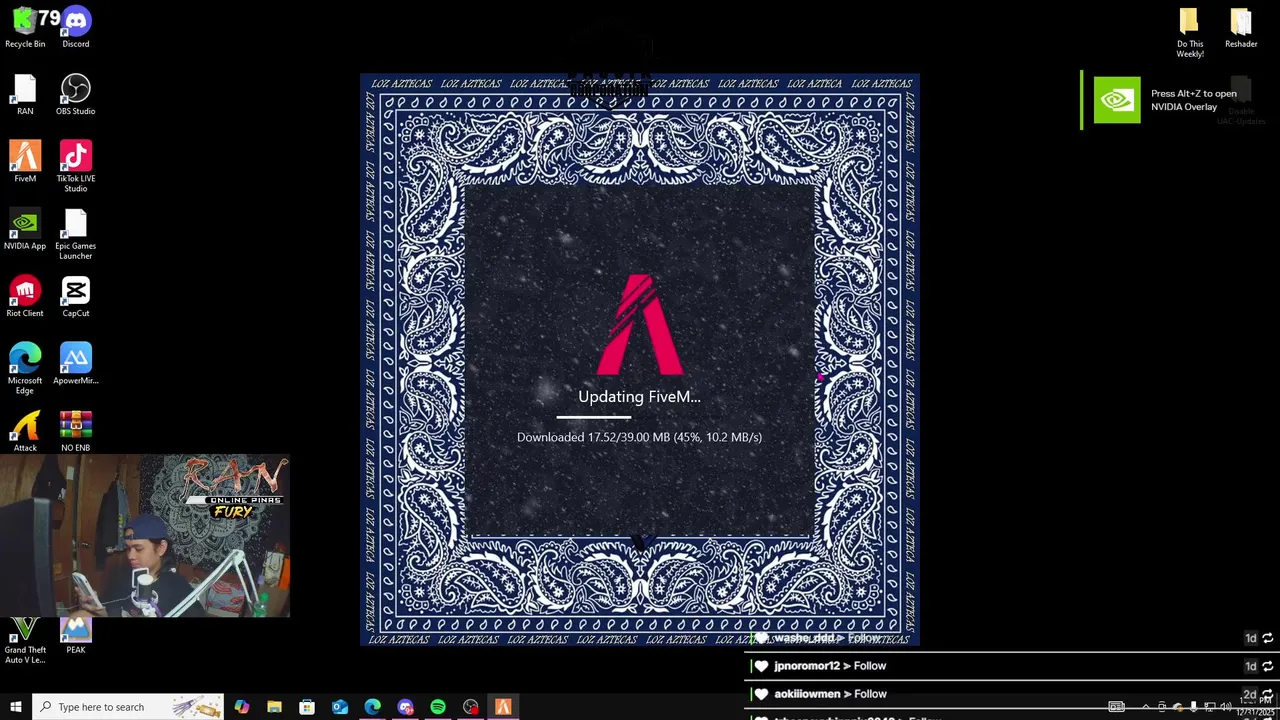Select the PEAK desktop icon
1280x720 pixels.
coord(76,636)
